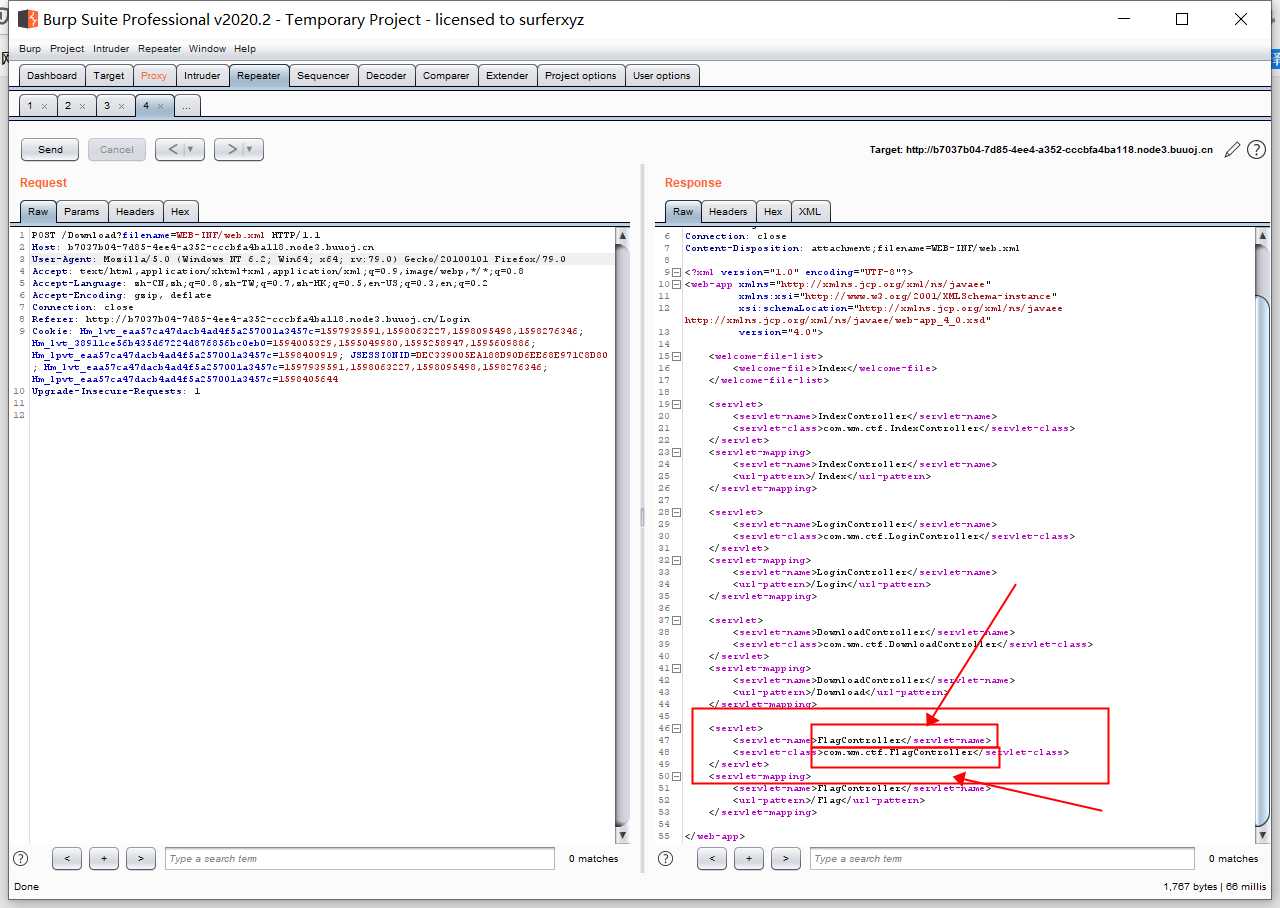Collapse the <web-app> fold marker on line 10
Image resolution: width=1280 pixels, height=908 pixels.
[x=677, y=284]
